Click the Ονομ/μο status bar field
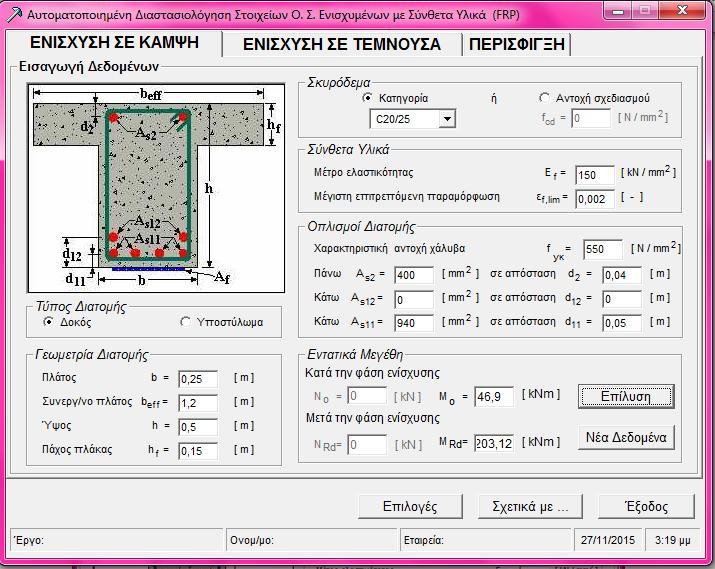715x569 pixels. tap(311, 540)
